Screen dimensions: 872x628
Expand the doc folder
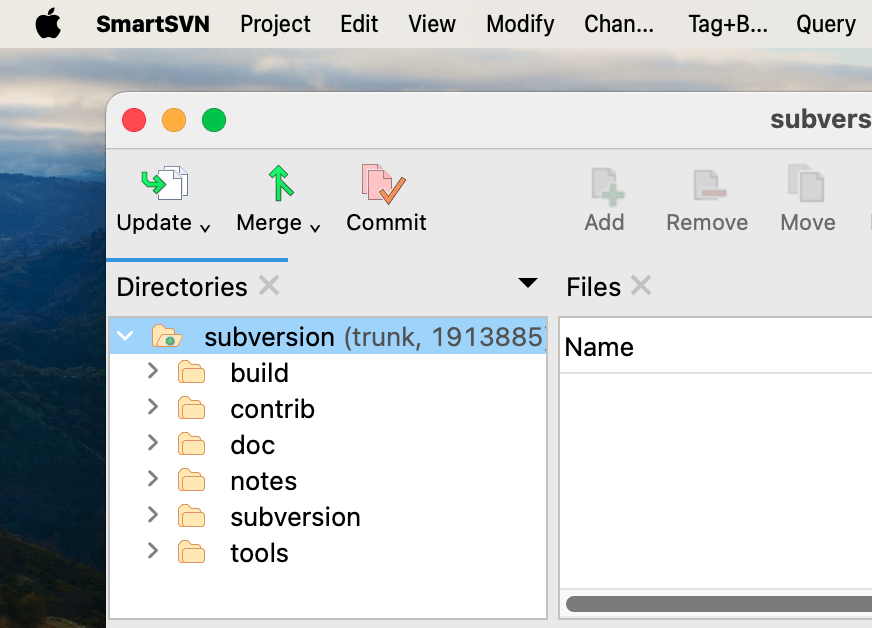[x=153, y=444]
